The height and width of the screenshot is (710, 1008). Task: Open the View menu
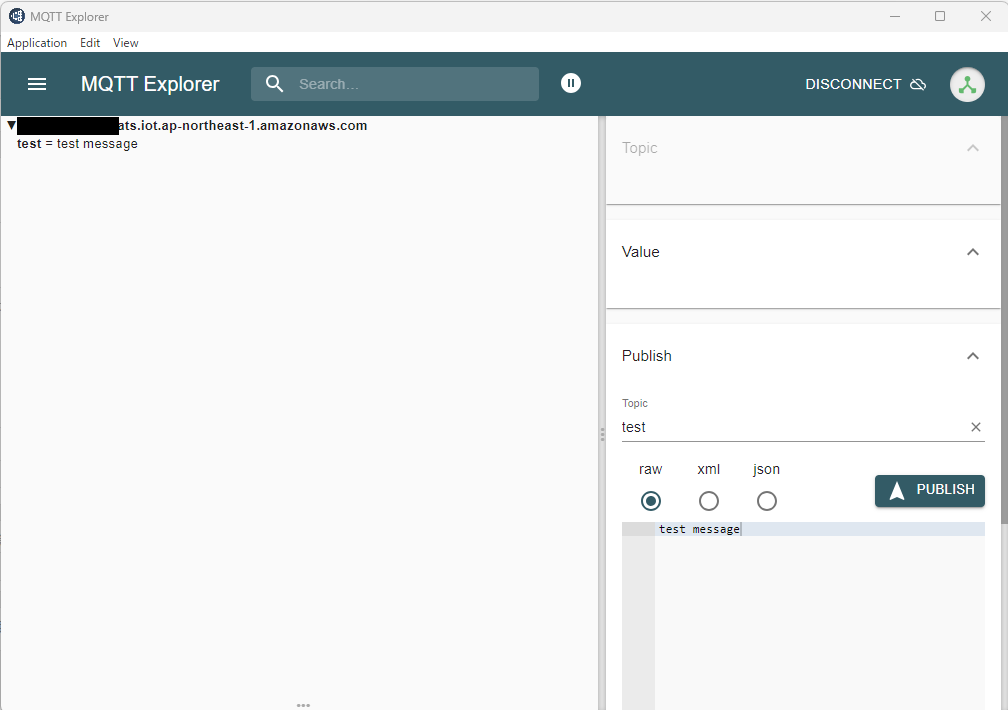pyautogui.click(x=125, y=43)
